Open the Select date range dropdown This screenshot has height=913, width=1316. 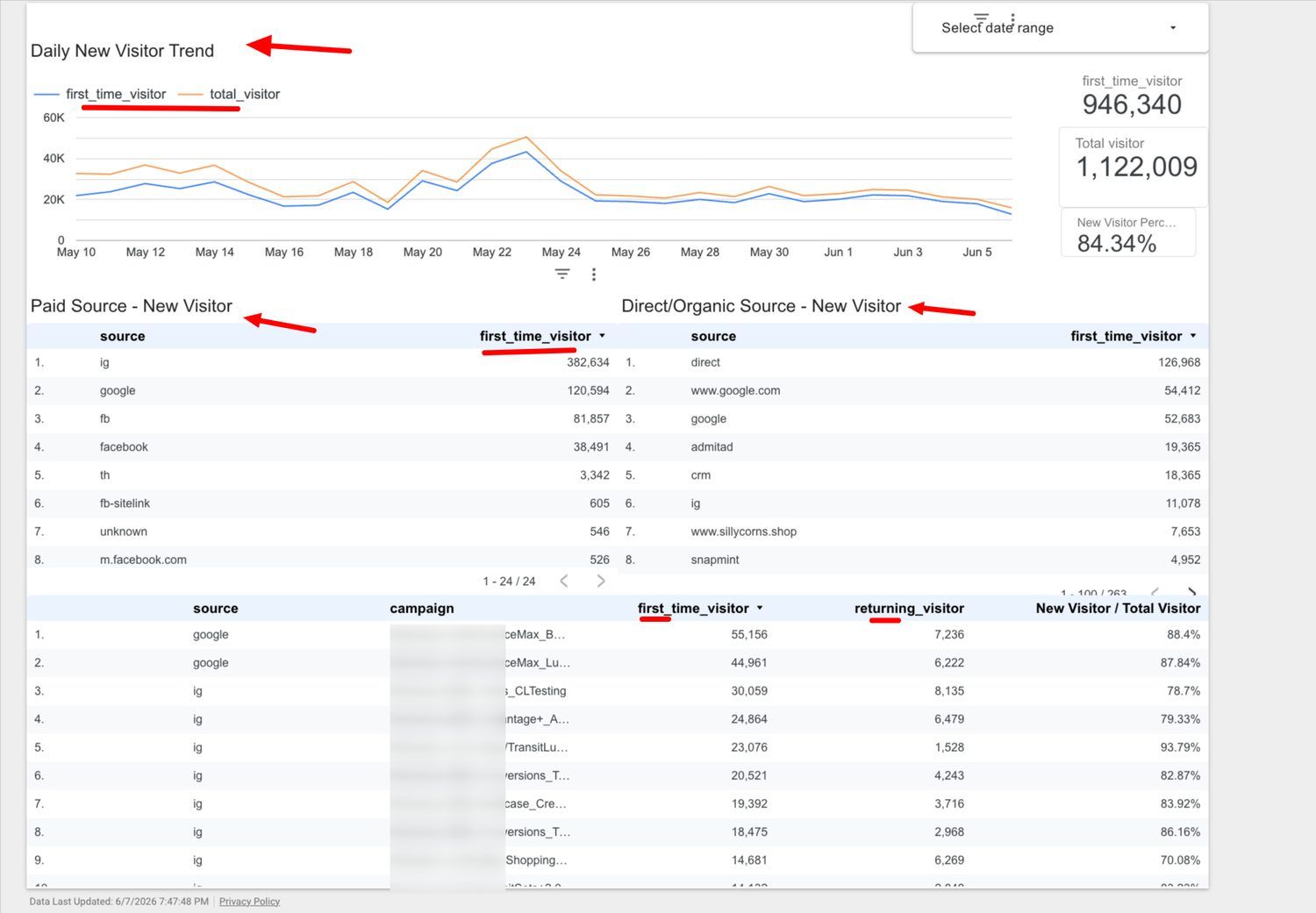[1060, 28]
